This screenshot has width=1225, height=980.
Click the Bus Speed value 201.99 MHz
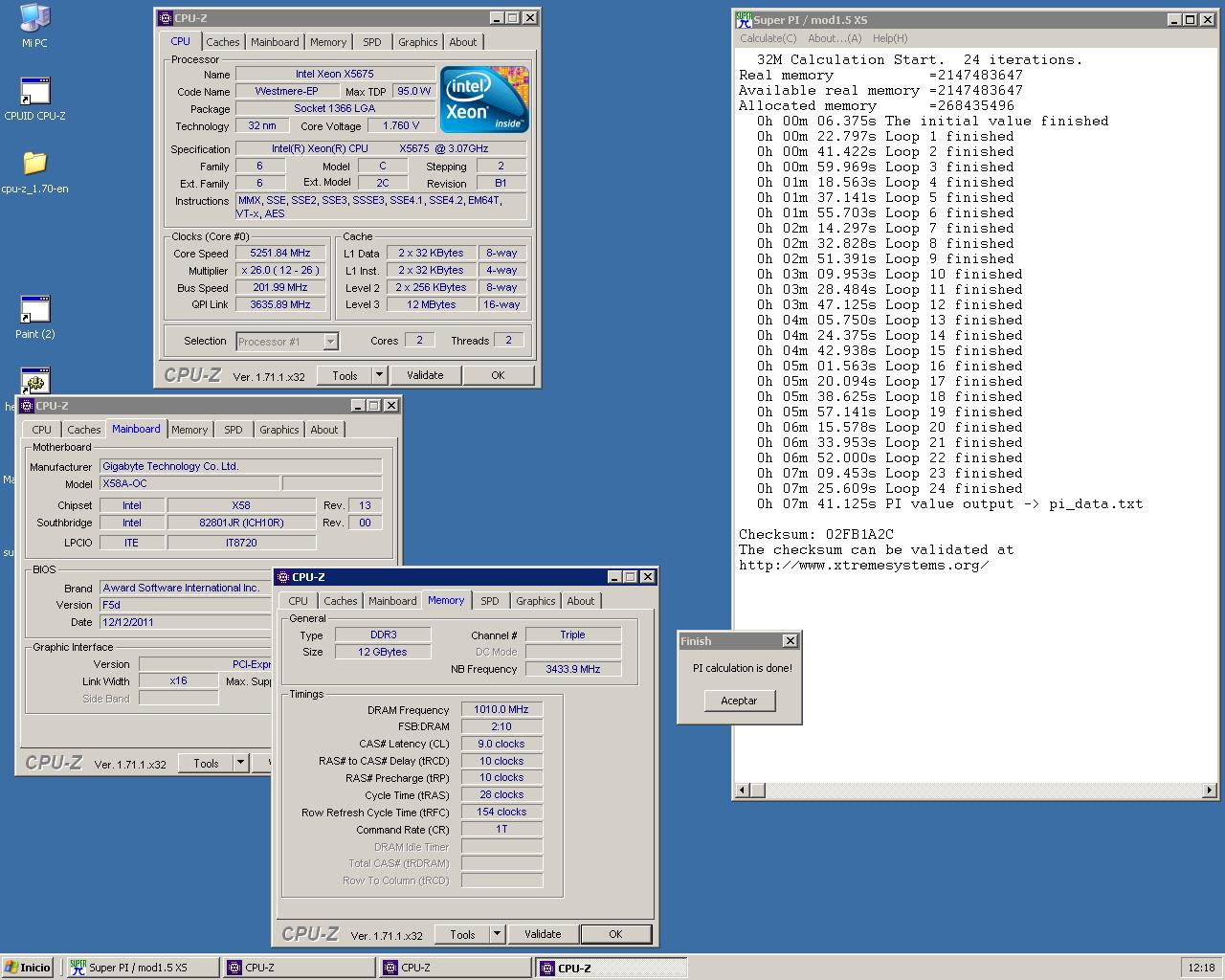coord(280,288)
